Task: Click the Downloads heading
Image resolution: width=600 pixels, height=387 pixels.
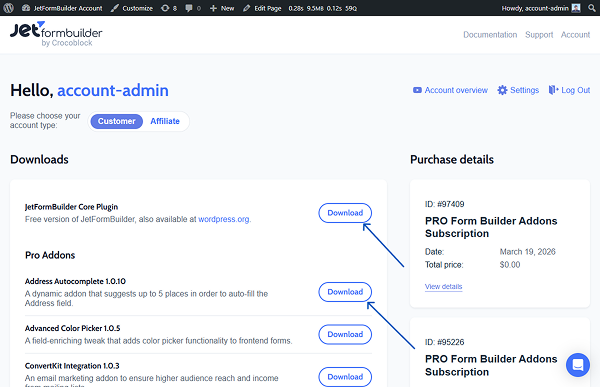Action: (x=39, y=160)
